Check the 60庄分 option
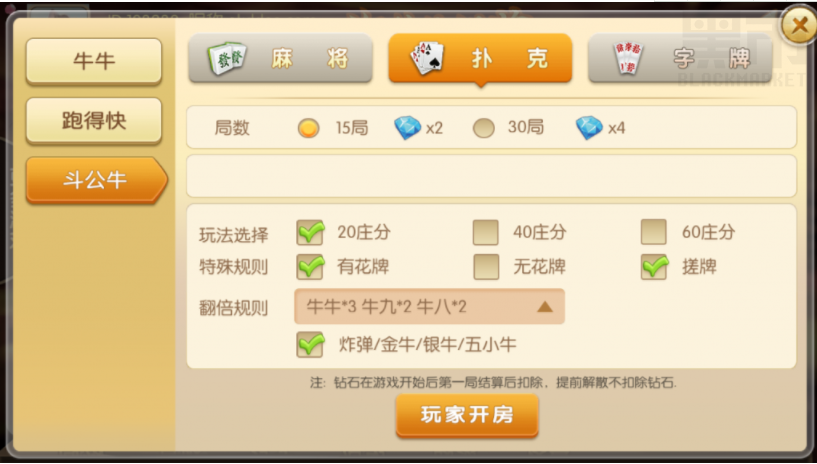Viewport: 817px width, 464px height. pyautogui.click(x=654, y=232)
